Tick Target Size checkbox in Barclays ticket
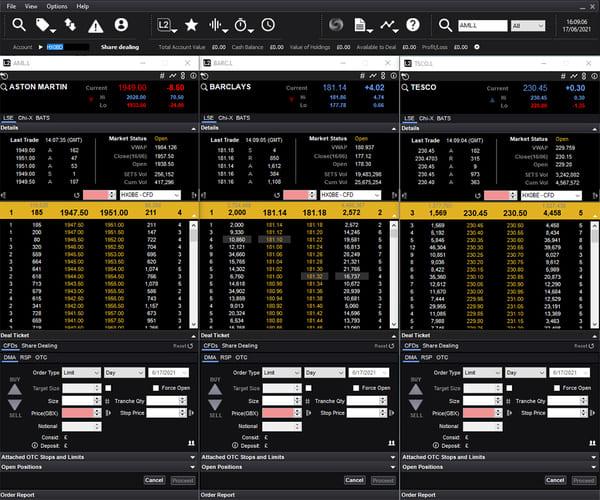Image resolution: width=600 pixels, height=500 pixels. [x=308, y=388]
